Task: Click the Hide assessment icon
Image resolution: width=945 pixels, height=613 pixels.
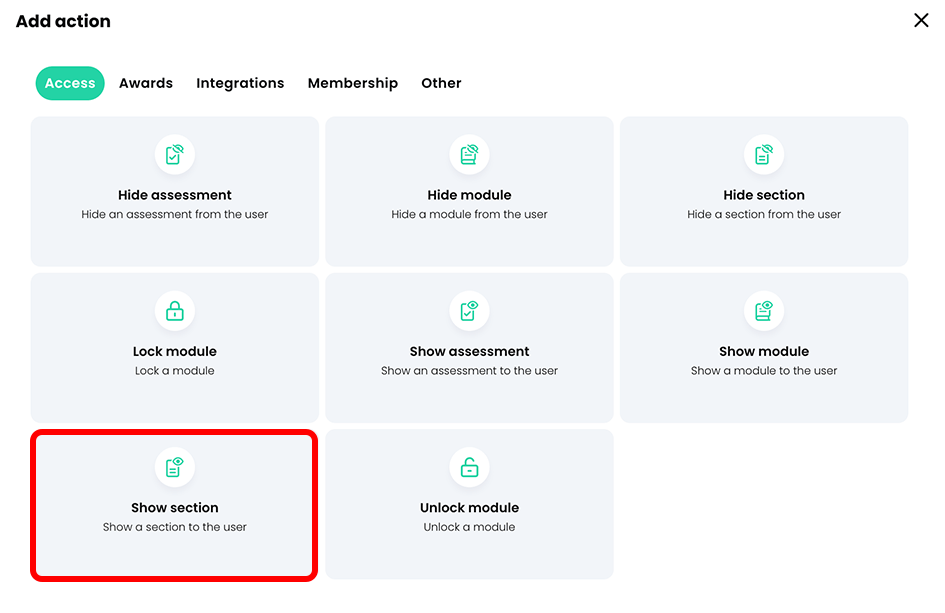Action: coord(175,155)
